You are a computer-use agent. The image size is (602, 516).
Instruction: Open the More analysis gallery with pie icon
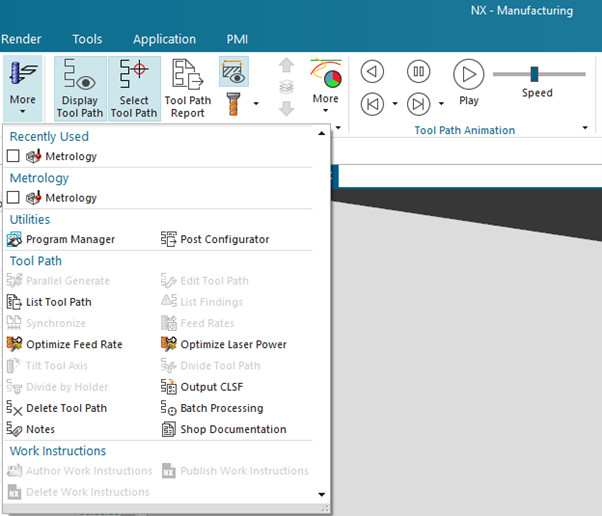[x=326, y=86]
